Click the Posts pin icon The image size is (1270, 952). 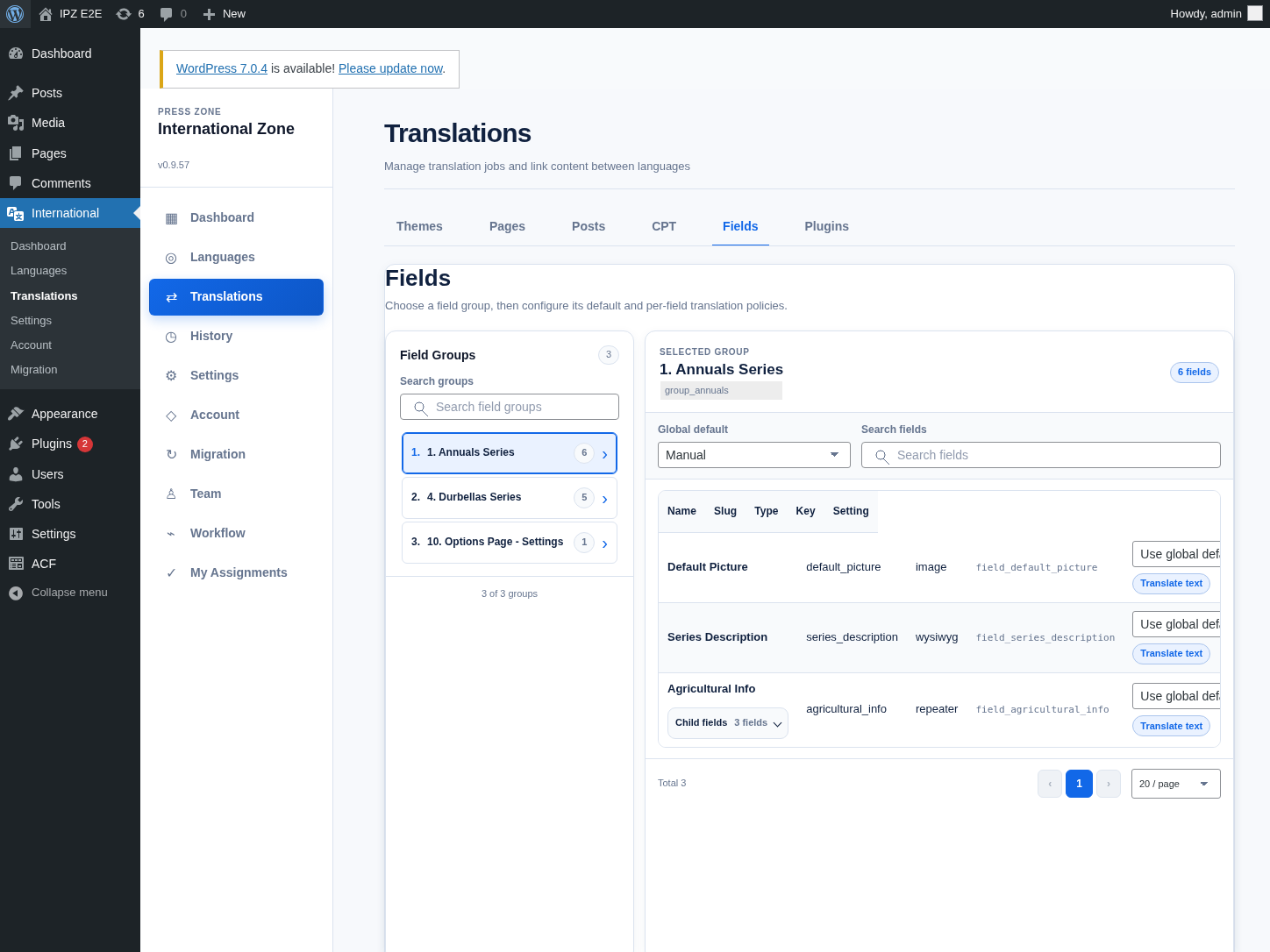(x=16, y=93)
